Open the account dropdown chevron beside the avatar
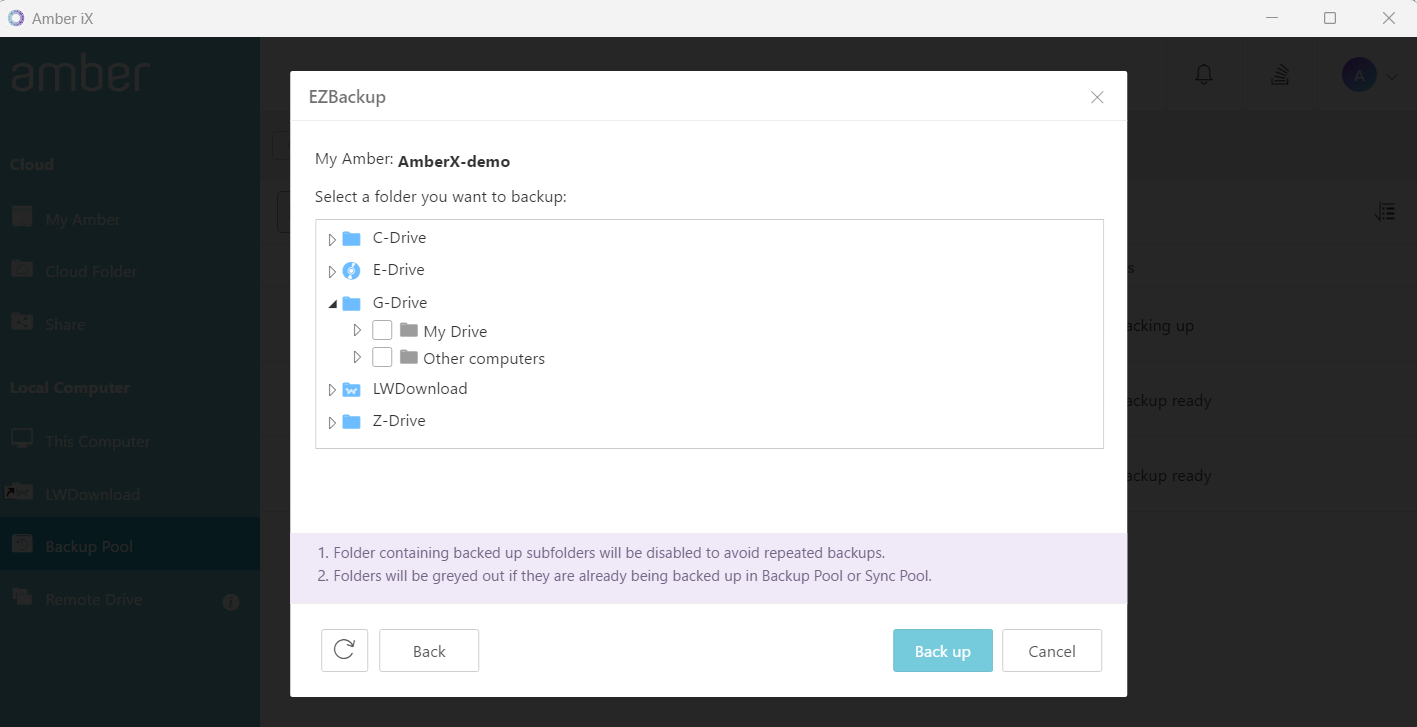This screenshot has height=727, width=1417. coord(1391,76)
